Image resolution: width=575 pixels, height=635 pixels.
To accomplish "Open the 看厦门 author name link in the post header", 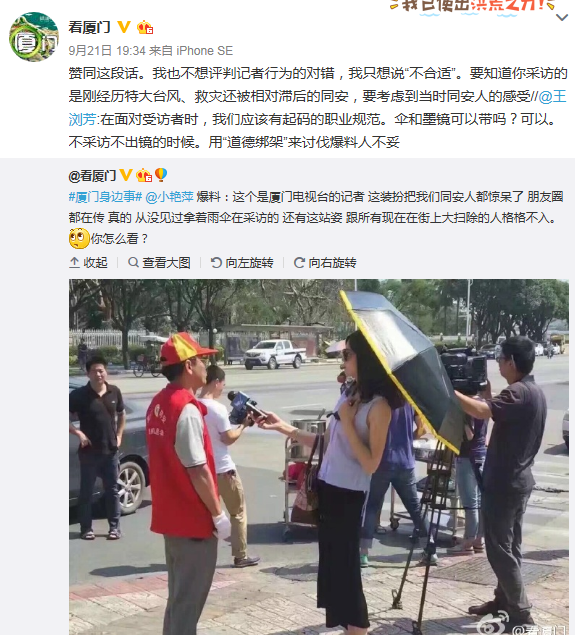I will coord(89,27).
